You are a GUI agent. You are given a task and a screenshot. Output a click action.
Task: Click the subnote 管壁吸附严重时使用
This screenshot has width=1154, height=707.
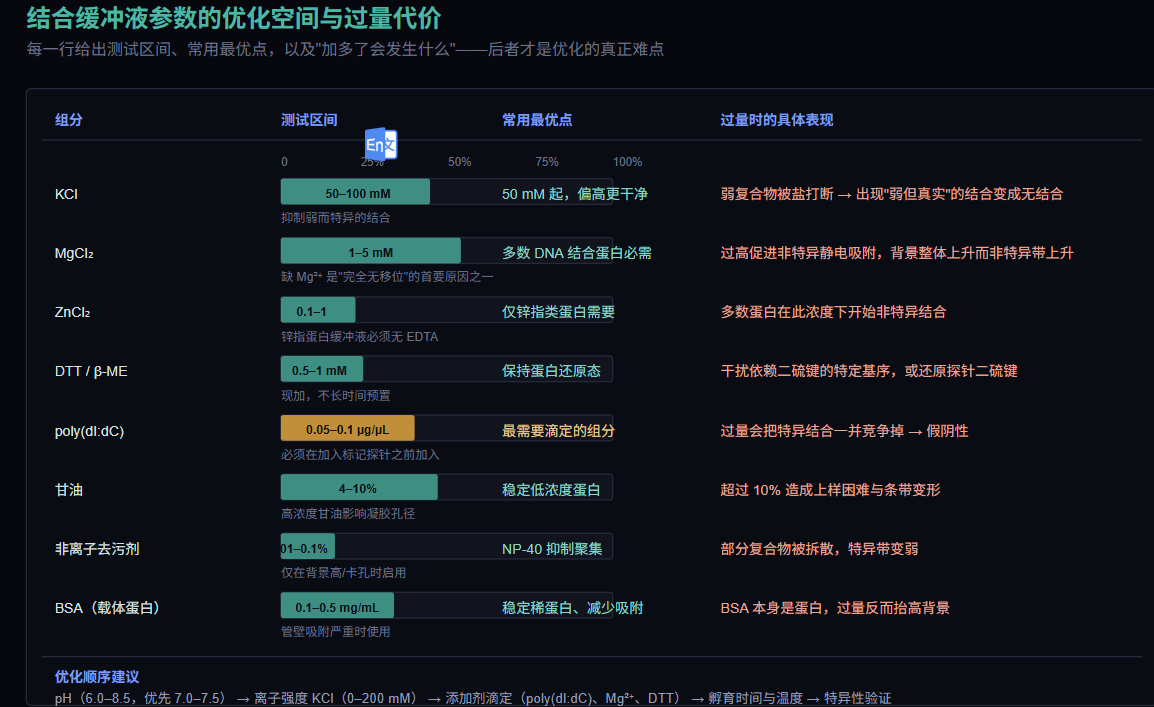(x=336, y=631)
